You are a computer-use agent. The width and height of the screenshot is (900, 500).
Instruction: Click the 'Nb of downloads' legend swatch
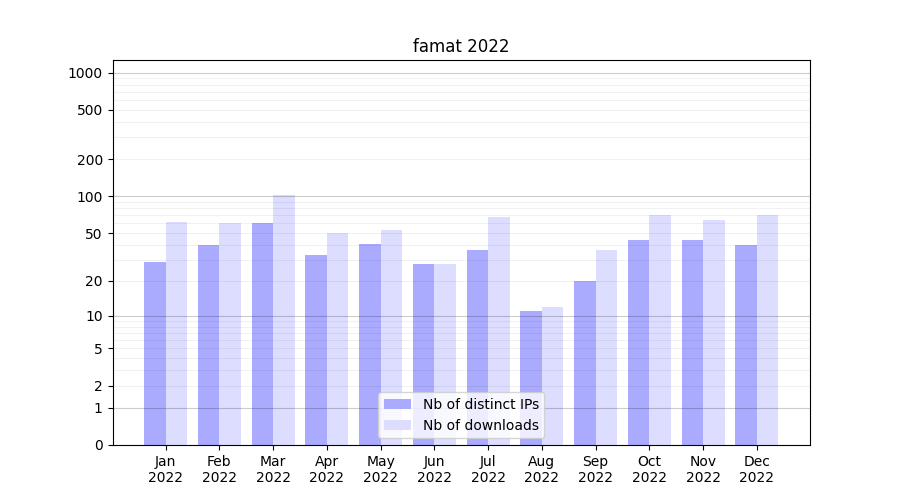397,425
